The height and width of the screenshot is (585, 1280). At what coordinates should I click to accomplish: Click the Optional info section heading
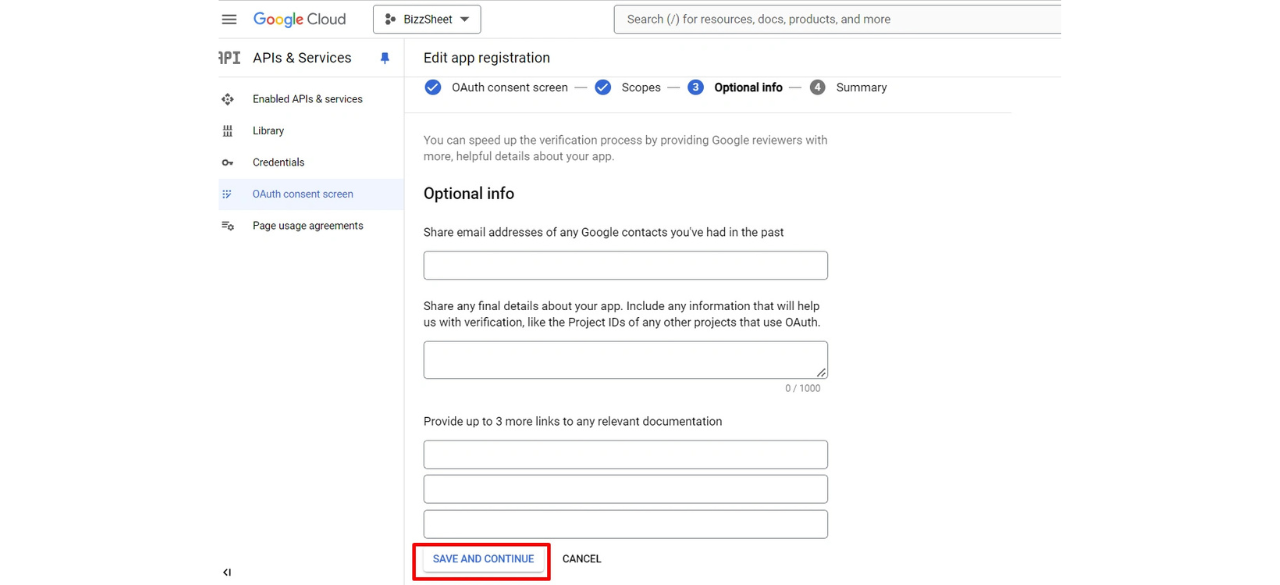(469, 193)
